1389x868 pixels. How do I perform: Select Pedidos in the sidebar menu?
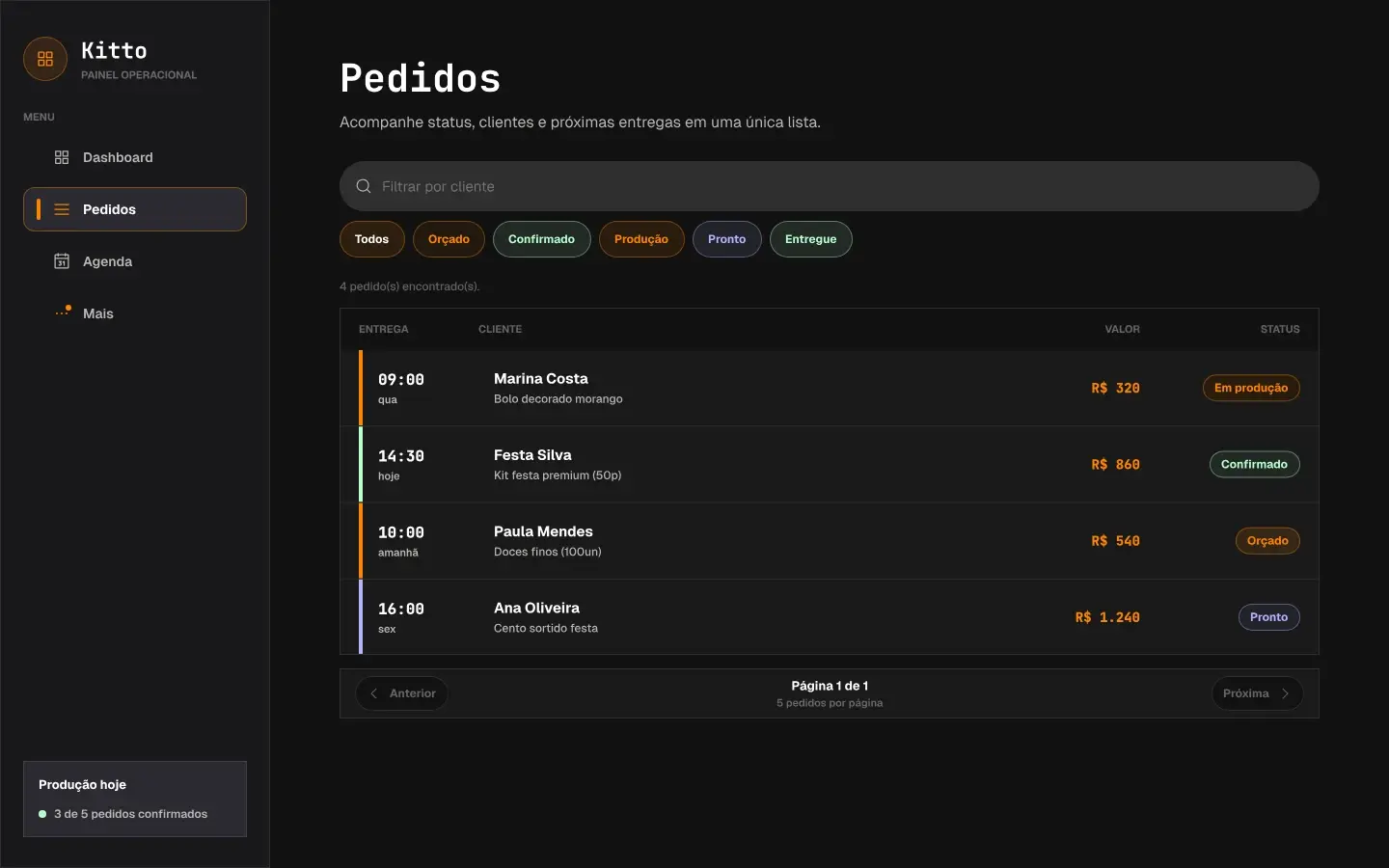click(x=135, y=209)
